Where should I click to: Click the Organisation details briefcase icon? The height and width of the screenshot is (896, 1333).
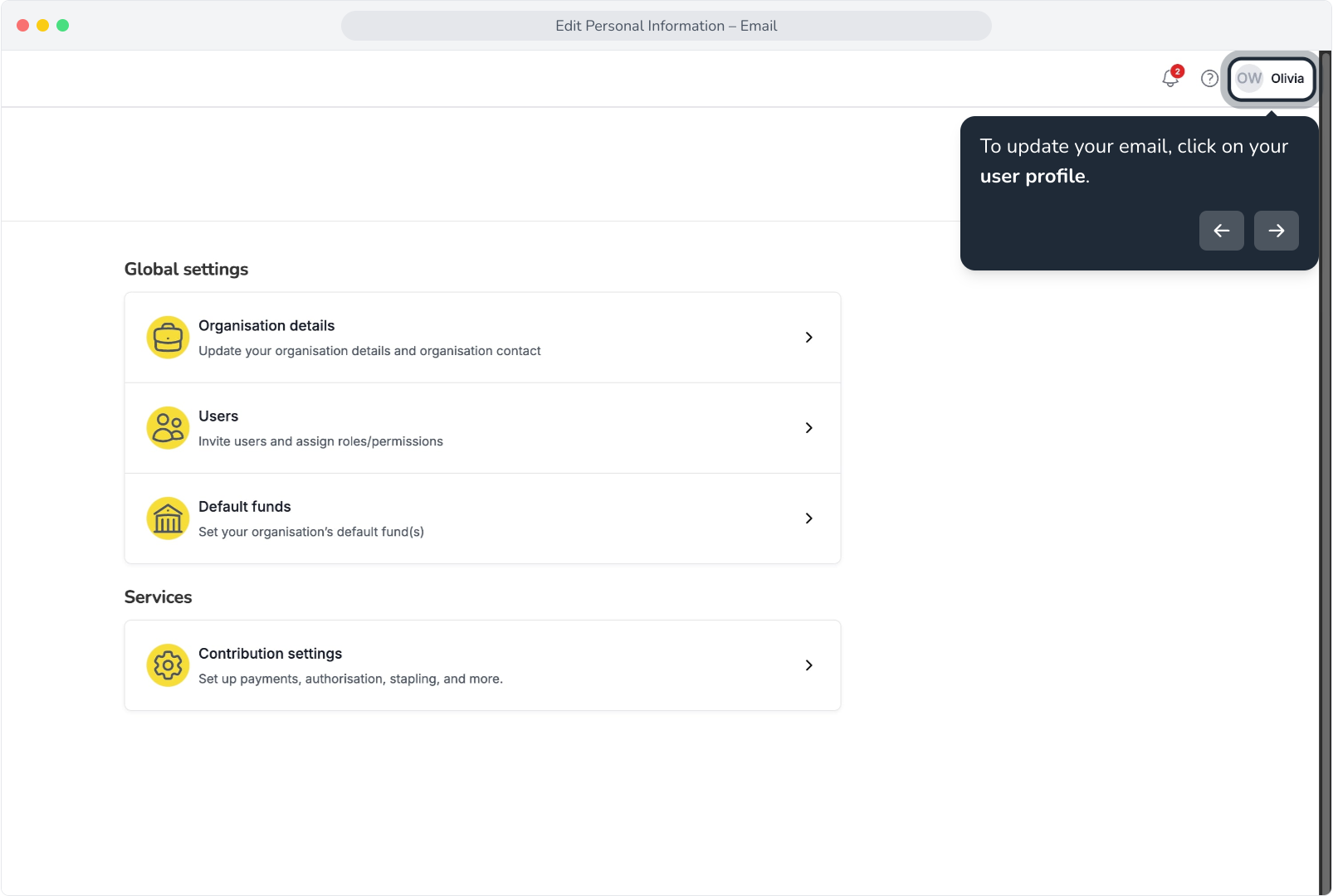[x=168, y=338]
